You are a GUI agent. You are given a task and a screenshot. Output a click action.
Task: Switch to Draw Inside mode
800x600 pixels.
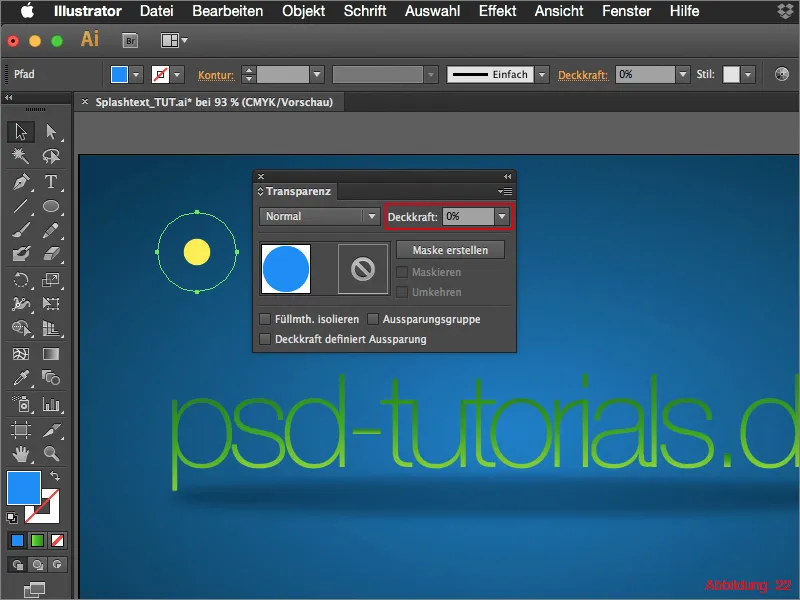coord(57,565)
